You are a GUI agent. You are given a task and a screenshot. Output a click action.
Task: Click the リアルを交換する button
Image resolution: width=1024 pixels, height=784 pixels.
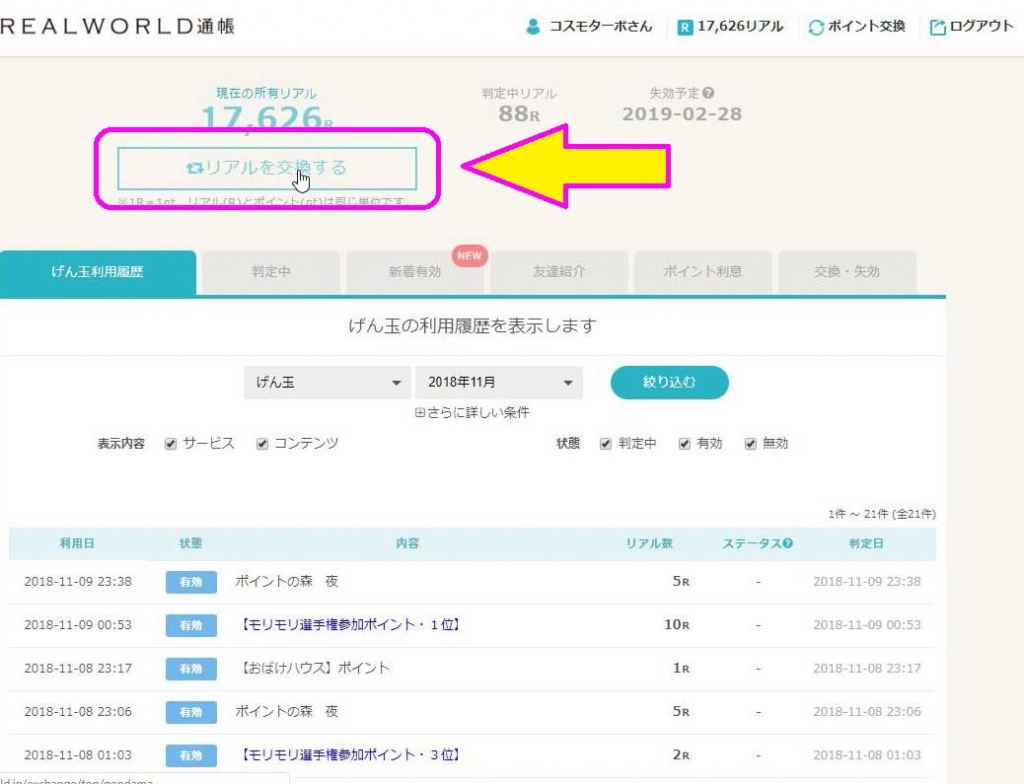coord(267,168)
